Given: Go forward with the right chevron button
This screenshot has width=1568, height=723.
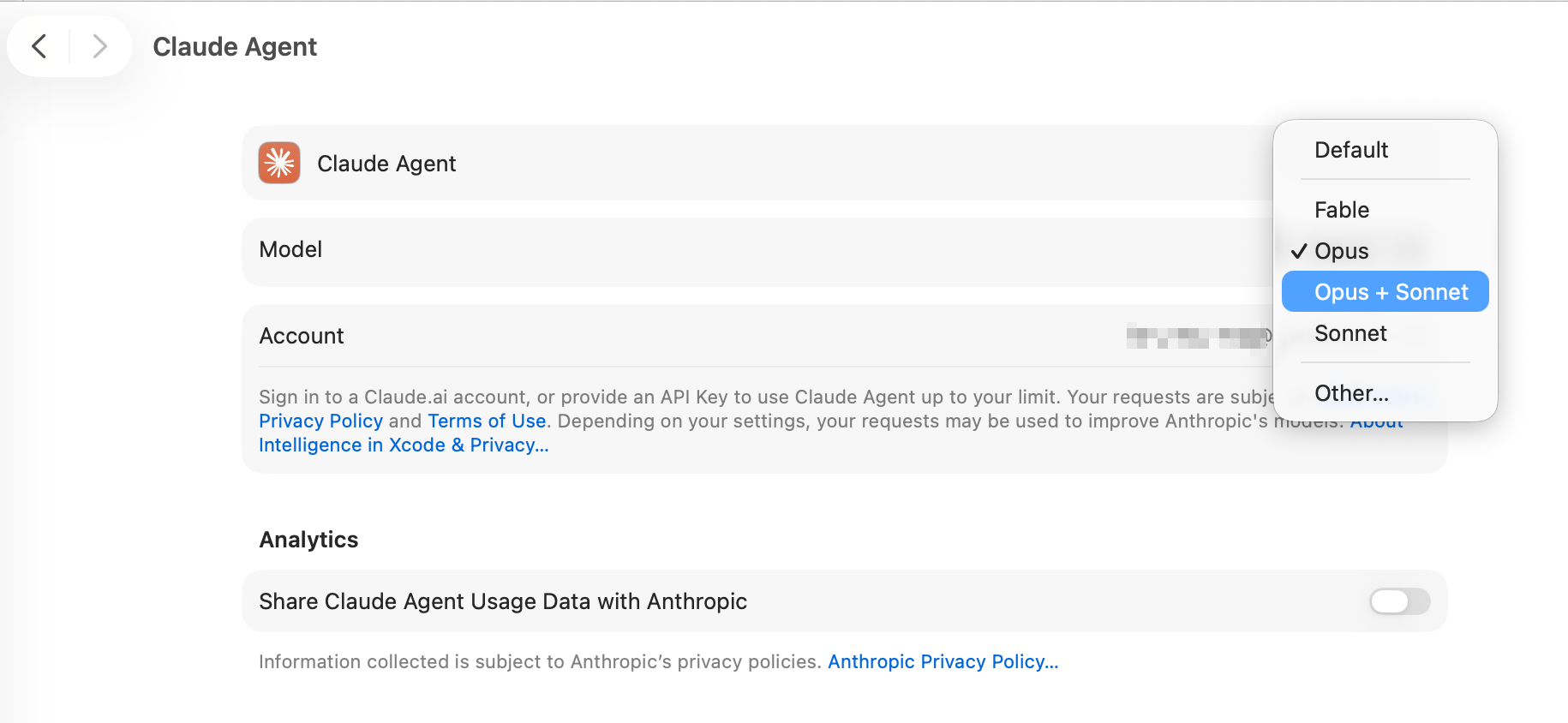Looking at the screenshot, I should click(99, 46).
